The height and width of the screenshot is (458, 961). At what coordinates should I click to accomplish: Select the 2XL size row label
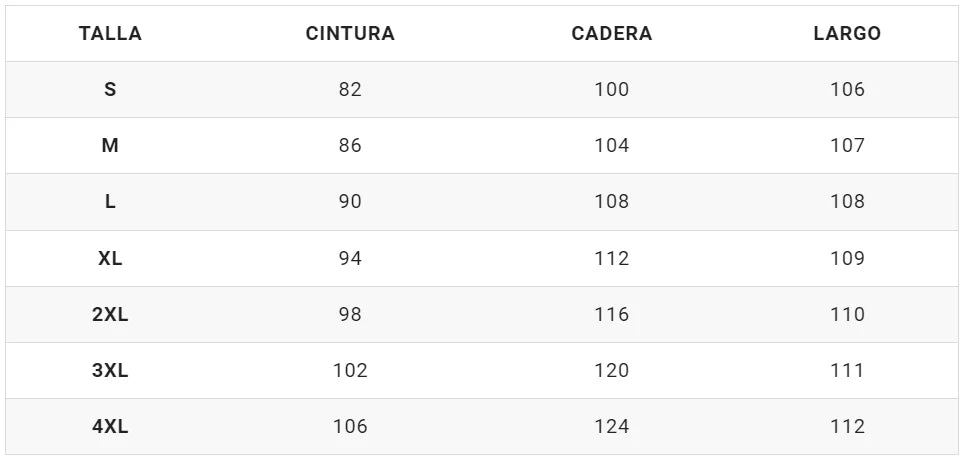tap(110, 314)
